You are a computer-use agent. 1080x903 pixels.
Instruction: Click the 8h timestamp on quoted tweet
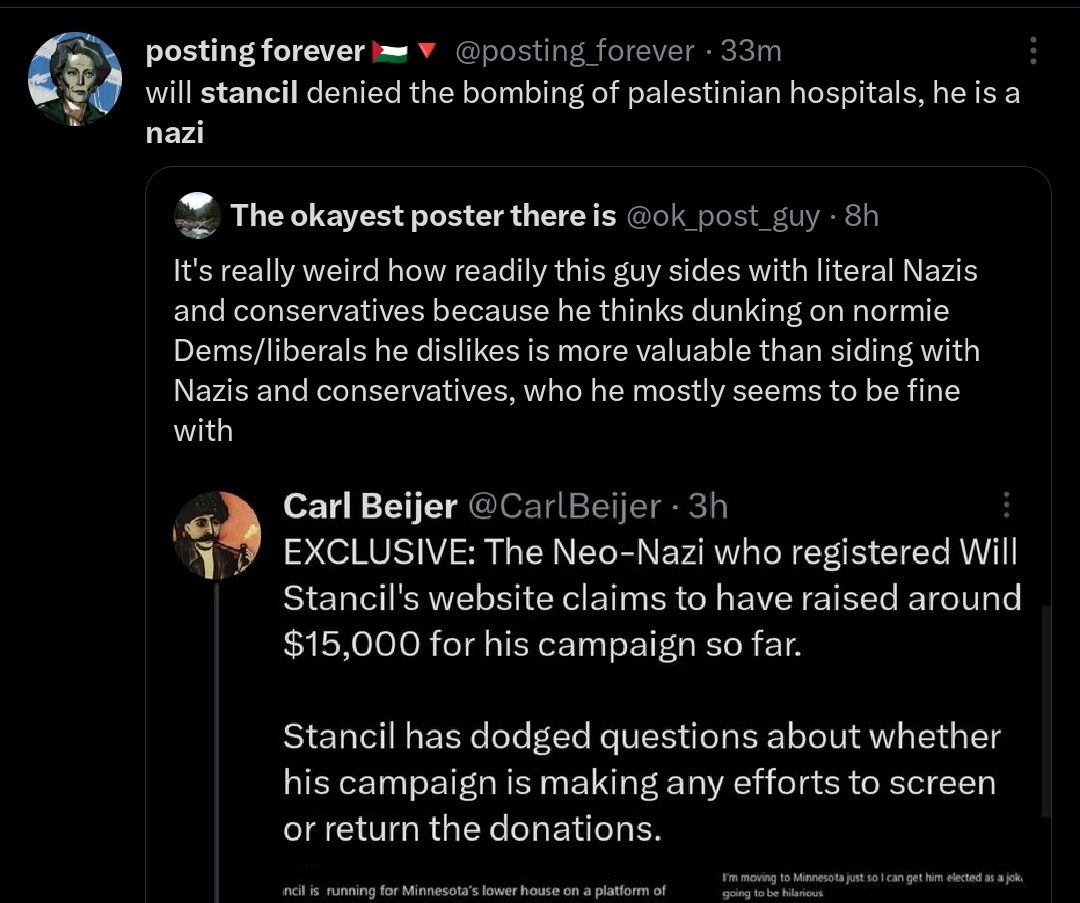point(862,216)
